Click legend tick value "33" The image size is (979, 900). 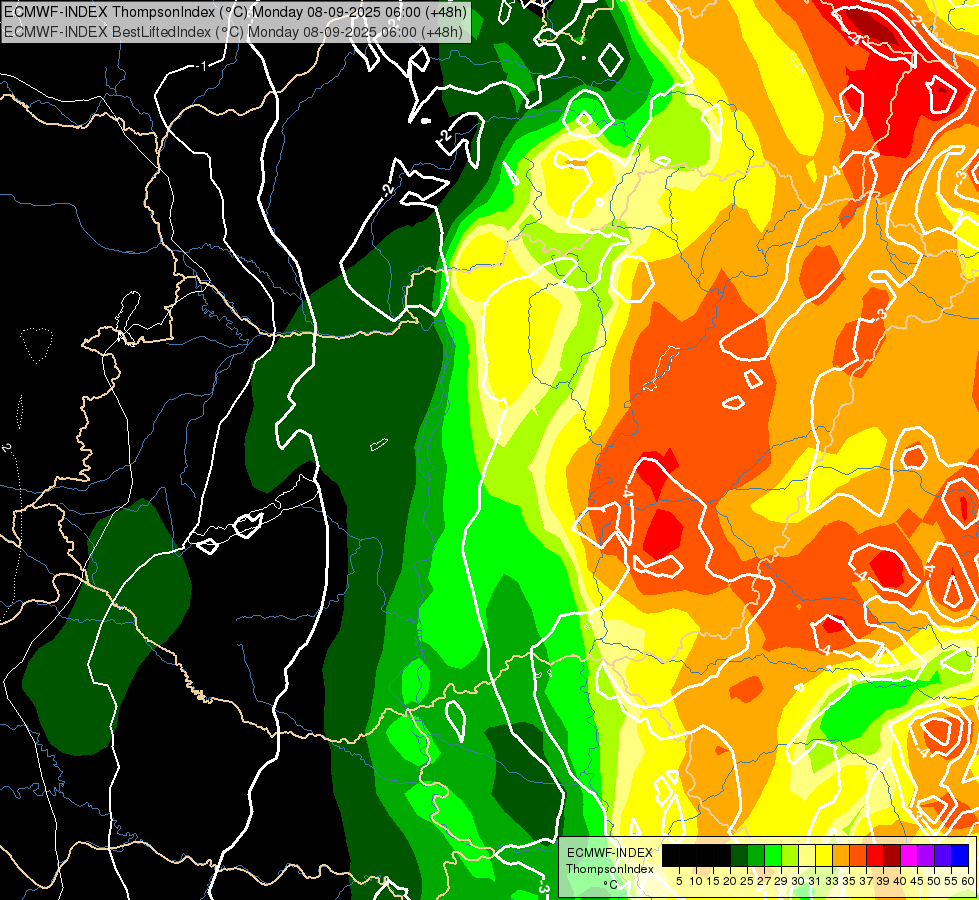(832, 881)
